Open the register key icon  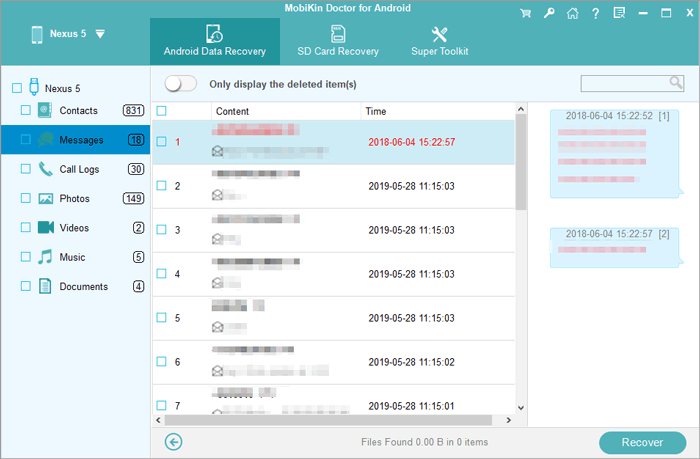[549, 14]
